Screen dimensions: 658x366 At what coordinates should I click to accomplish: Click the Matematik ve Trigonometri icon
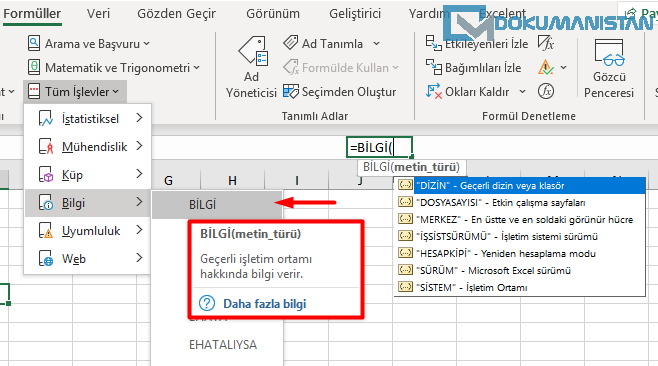coord(34,67)
